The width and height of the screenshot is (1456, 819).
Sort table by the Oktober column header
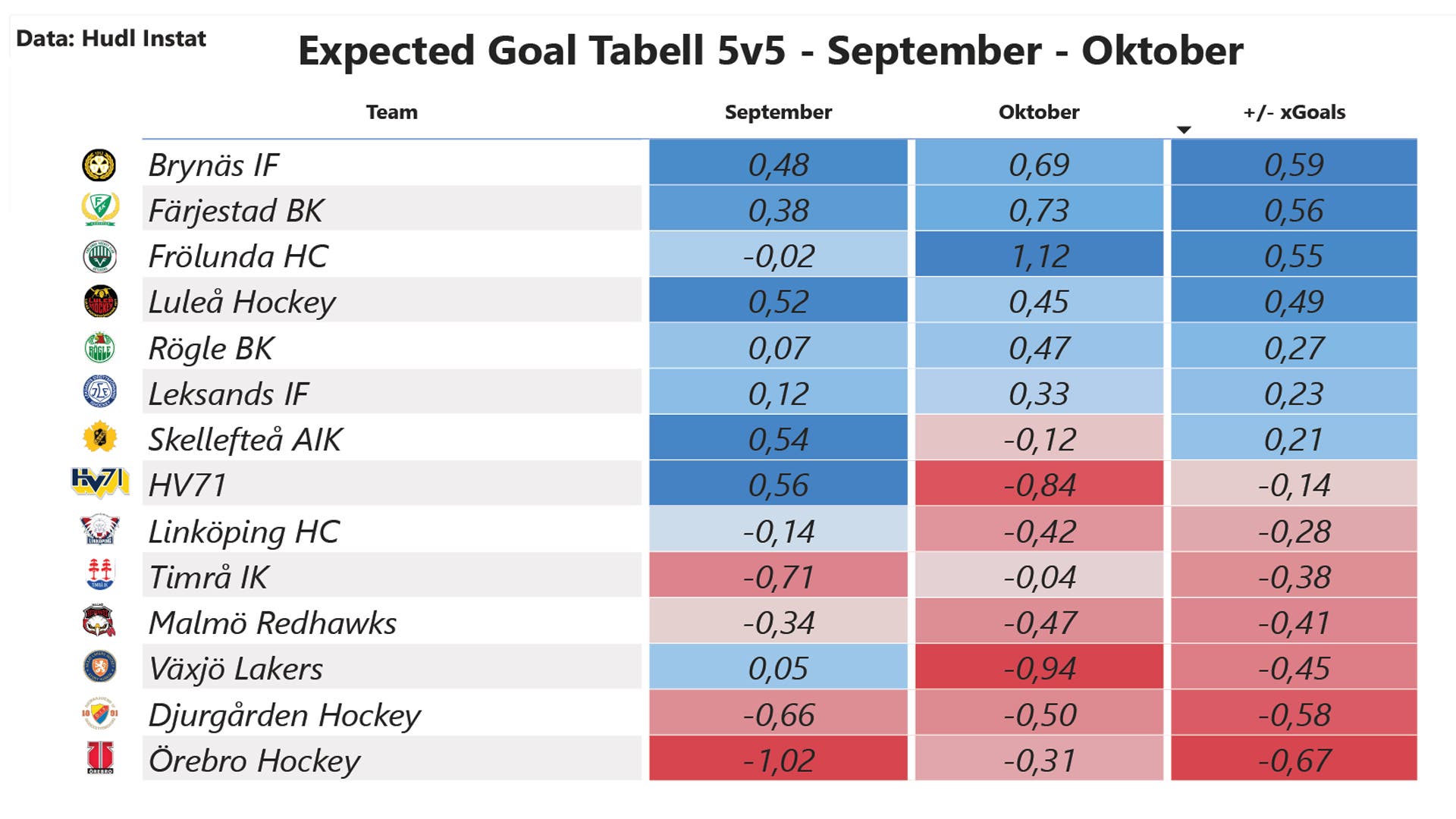(x=1038, y=112)
